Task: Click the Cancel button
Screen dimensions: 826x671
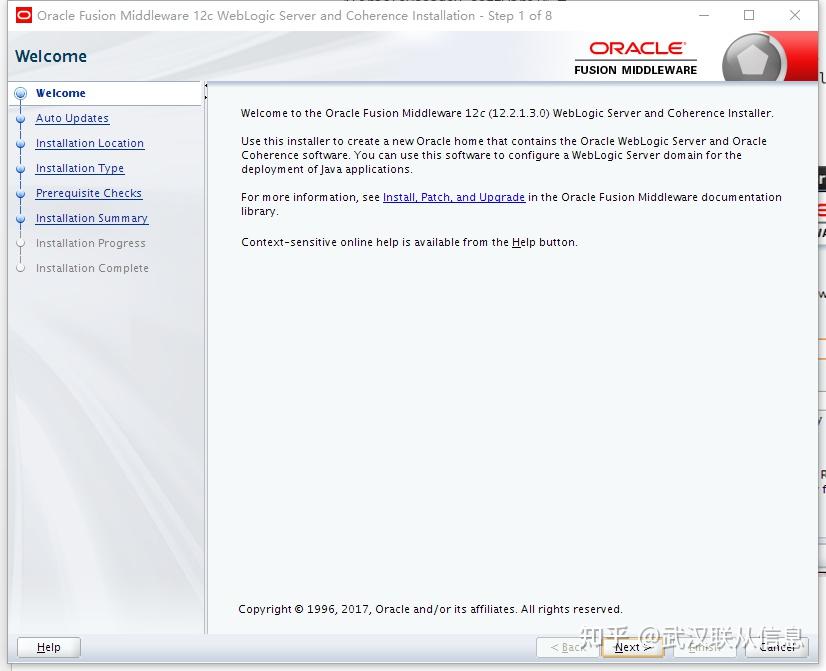Action: 778,647
